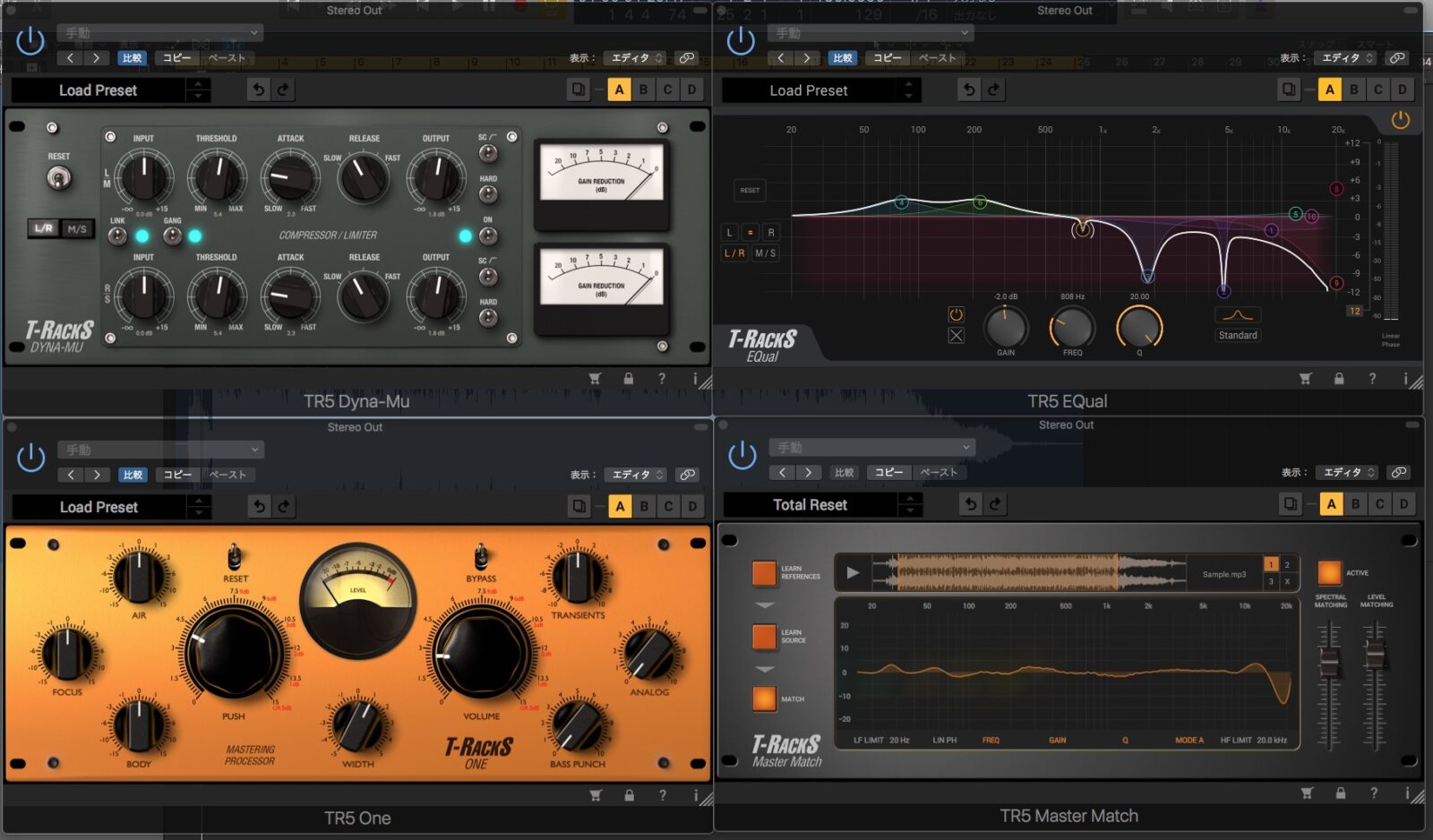
Task: Open エディタ view dropdown in Dyna-Mu window
Action: (635, 58)
